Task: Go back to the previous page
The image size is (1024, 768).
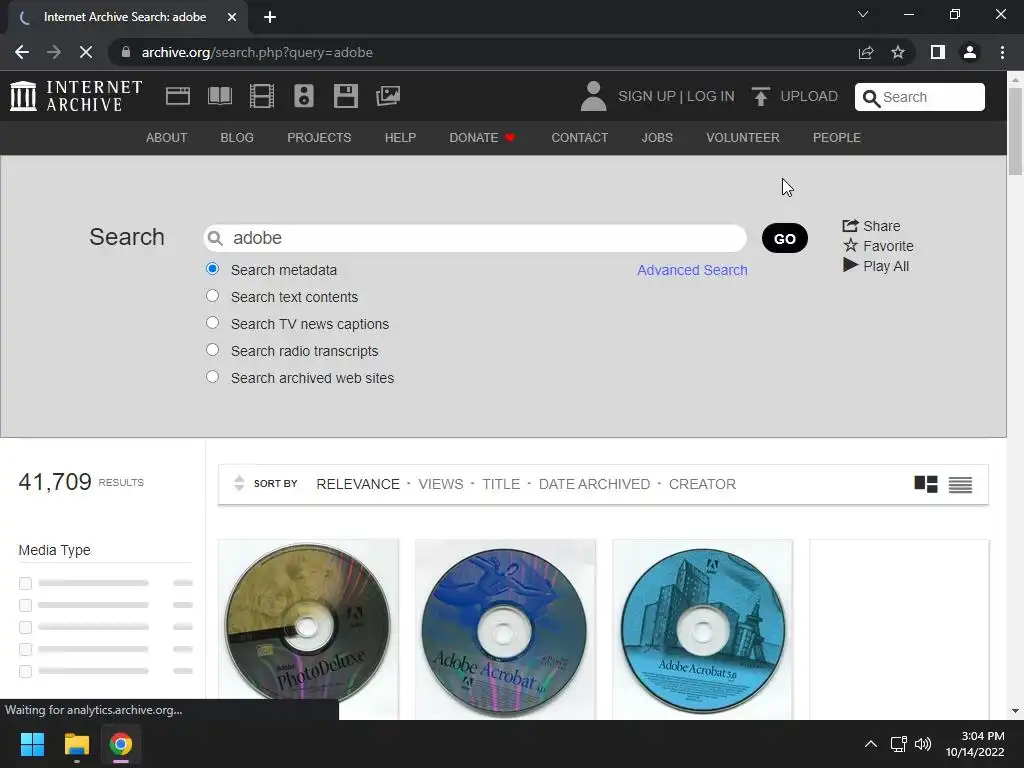Action: (x=22, y=52)
